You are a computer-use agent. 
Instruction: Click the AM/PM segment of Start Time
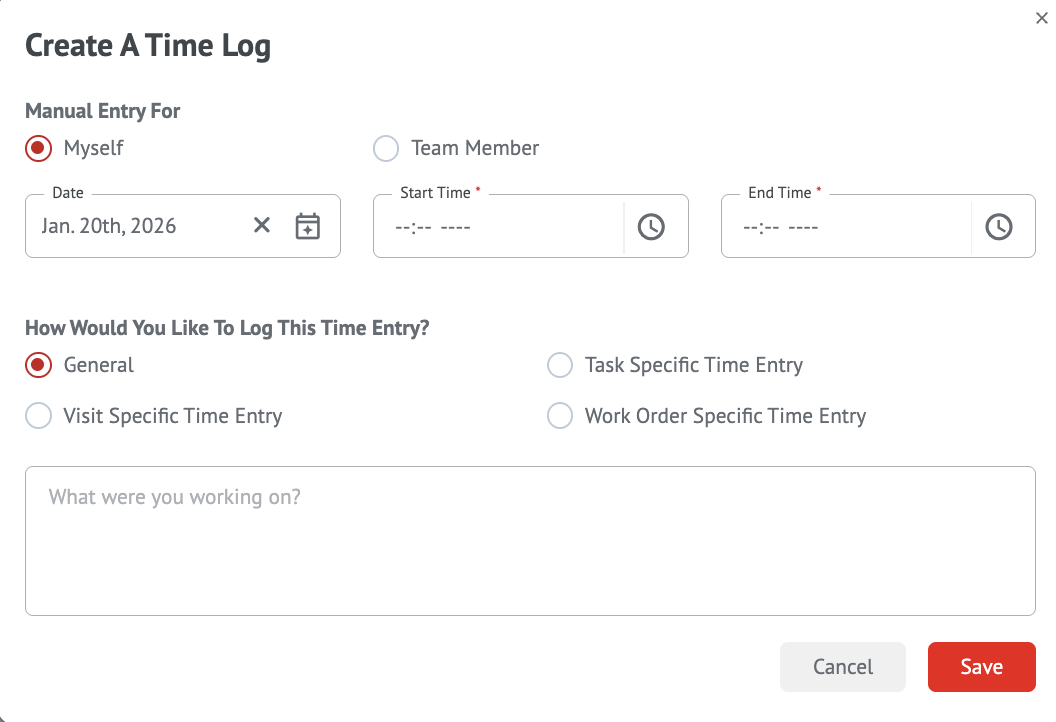coord(455,227)
